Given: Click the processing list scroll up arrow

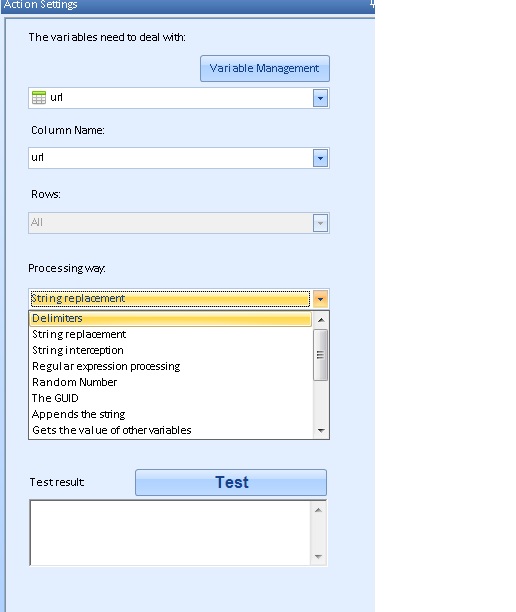Looking at the screenshot, I should click(x=321, y=320).
